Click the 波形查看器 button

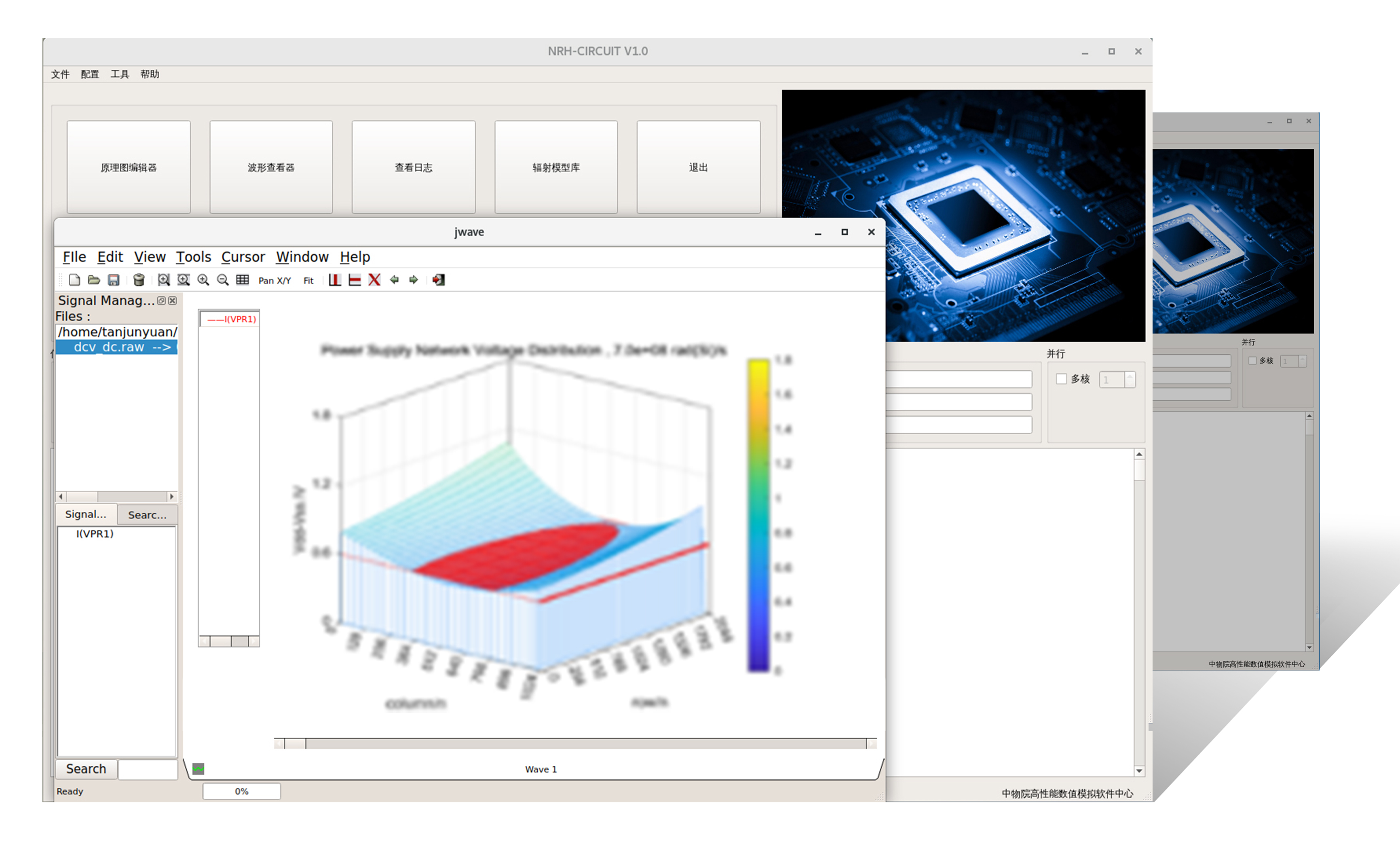click(x=271, y=167)
